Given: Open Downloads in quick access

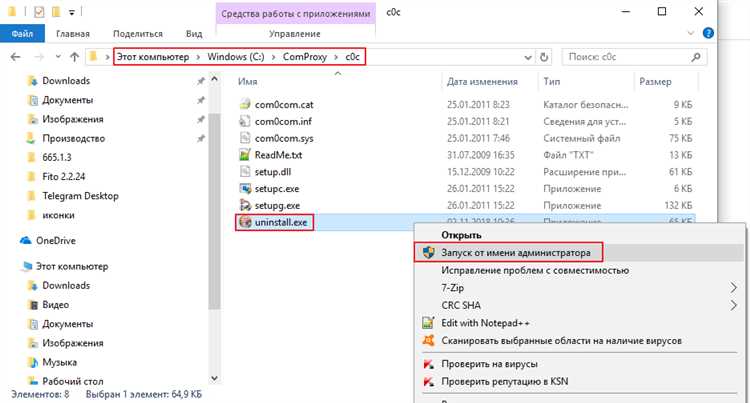Looking at the screenshot, I should coord(66,81).
